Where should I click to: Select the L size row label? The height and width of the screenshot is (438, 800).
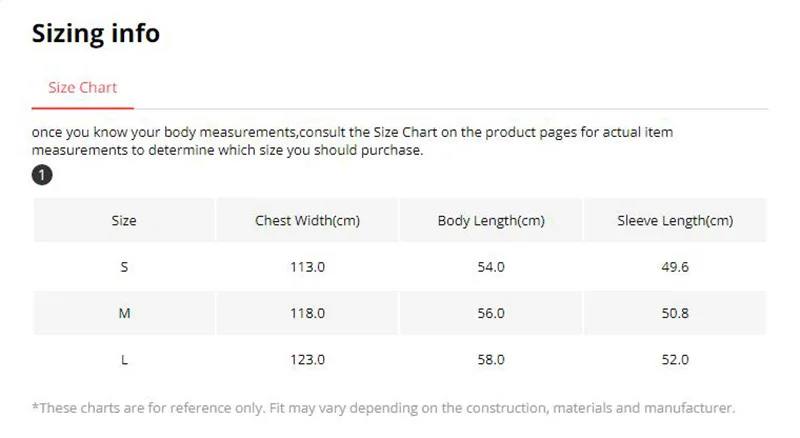coord(124,359)
